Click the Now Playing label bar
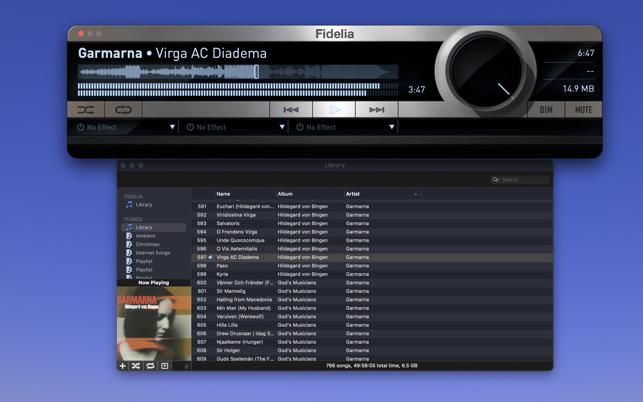Viewport: 643px width, 402px height. pos(154,283)
